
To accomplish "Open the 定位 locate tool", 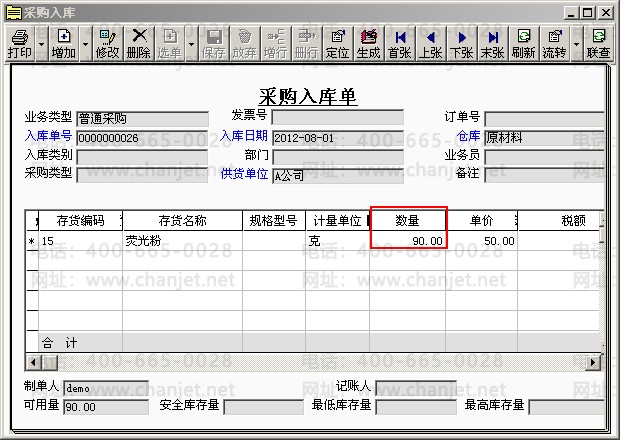I will click(337, 44).
